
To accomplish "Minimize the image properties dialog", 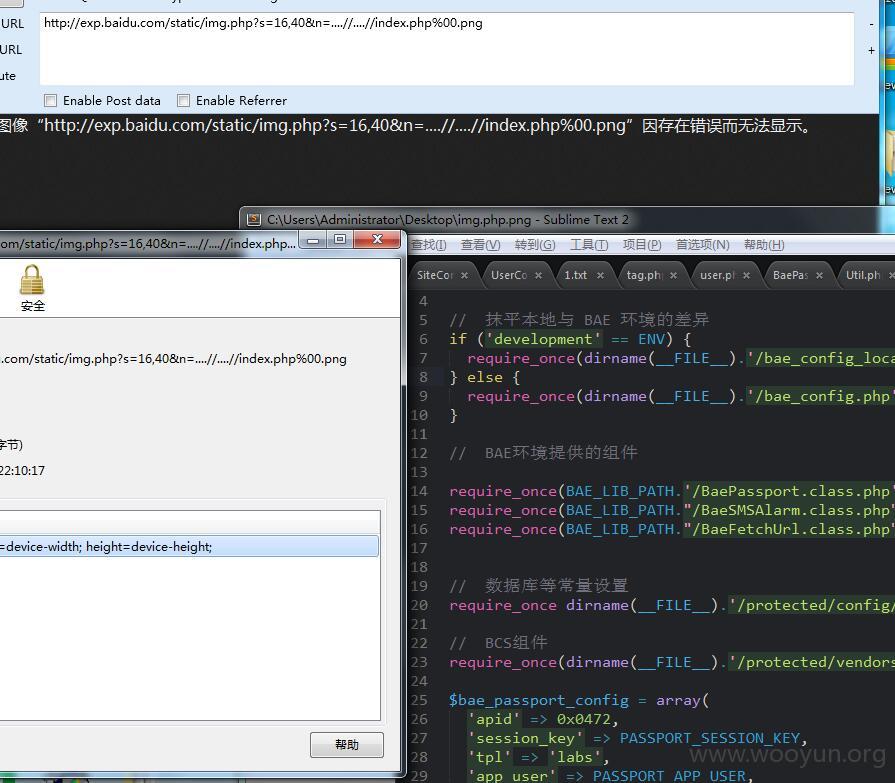I will [313, 240].
